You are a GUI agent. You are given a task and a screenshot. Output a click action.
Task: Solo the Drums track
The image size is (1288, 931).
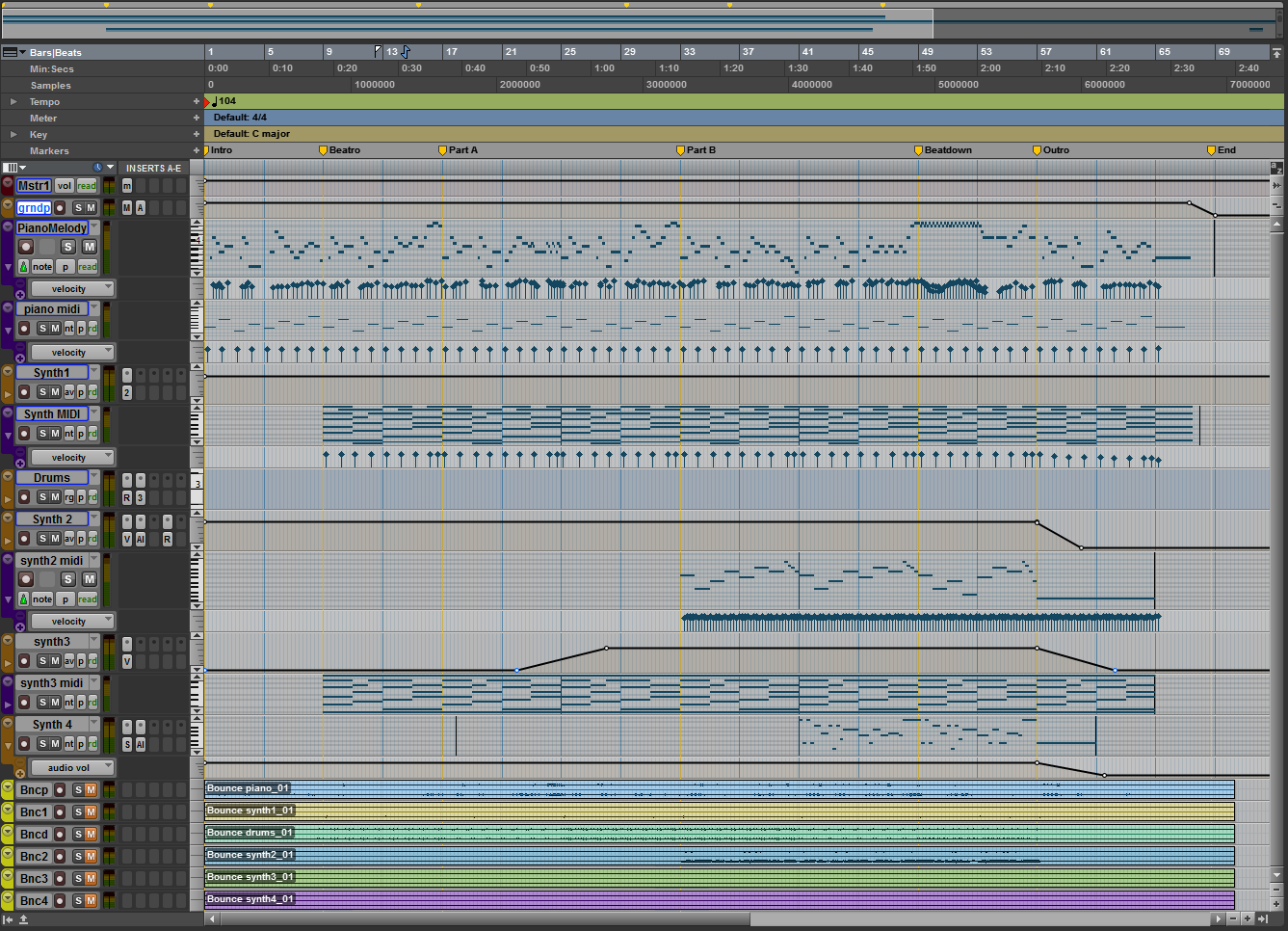pyautogui.click(x=42, y=497)
